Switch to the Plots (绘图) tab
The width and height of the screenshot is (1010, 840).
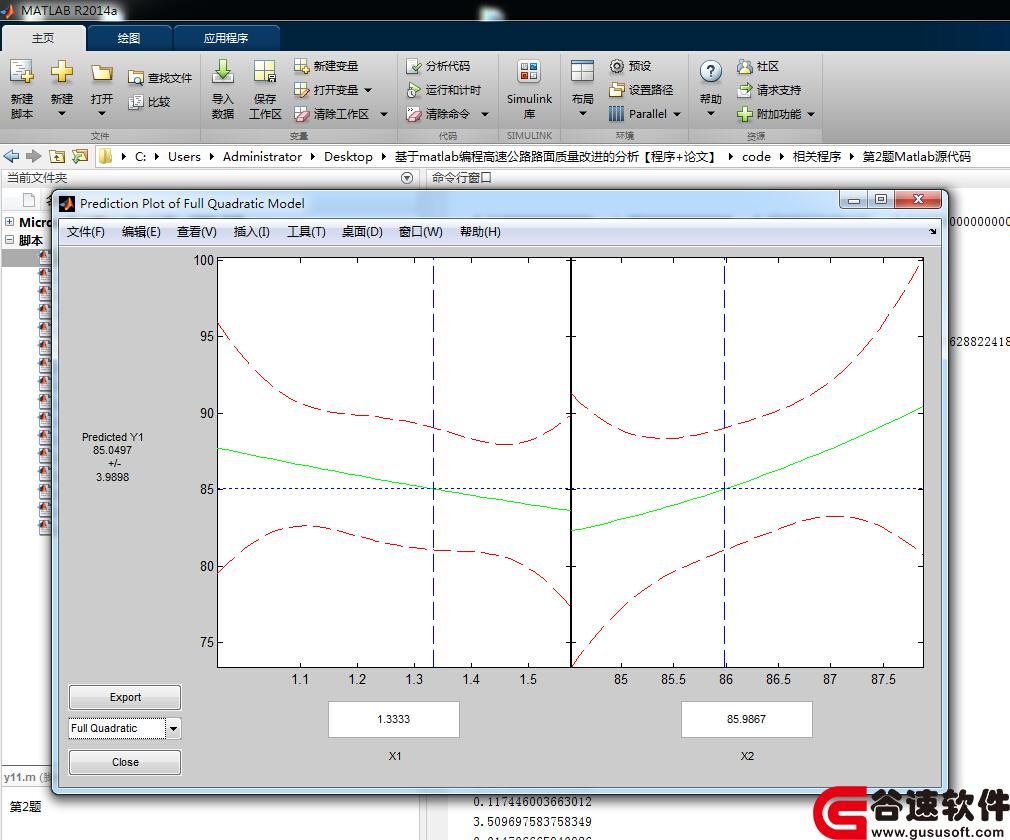(129, 38)
